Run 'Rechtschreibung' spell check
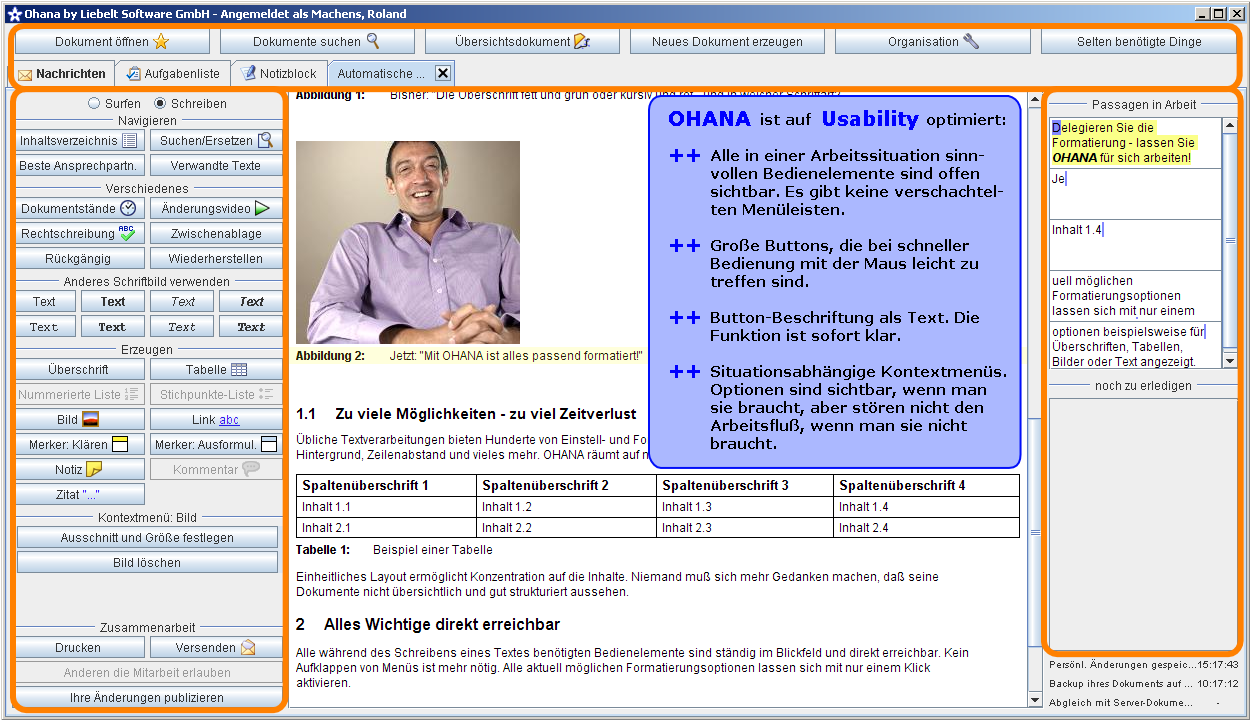 pos(80,233)
